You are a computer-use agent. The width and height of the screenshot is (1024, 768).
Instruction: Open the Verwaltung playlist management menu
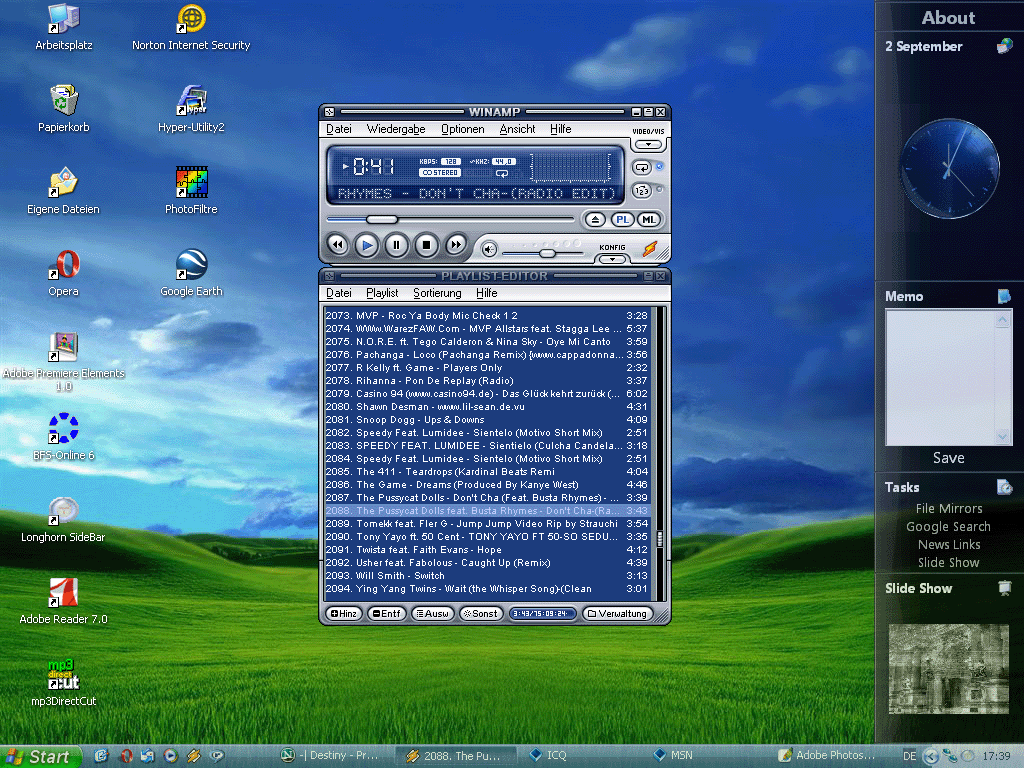(x=617, y=613)
